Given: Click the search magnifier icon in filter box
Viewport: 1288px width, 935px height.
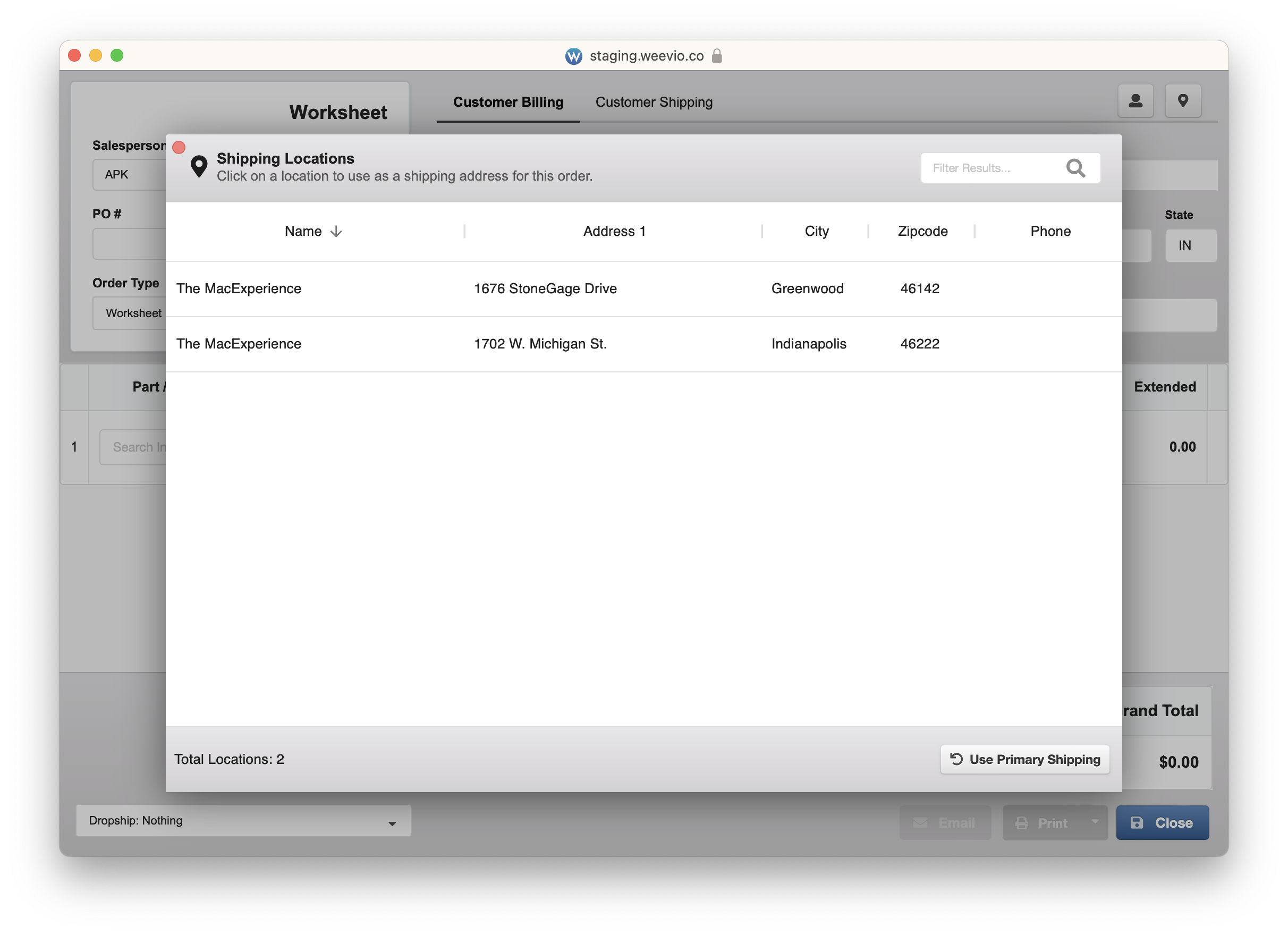Looking at the screenshot, I should [1075, 168].
